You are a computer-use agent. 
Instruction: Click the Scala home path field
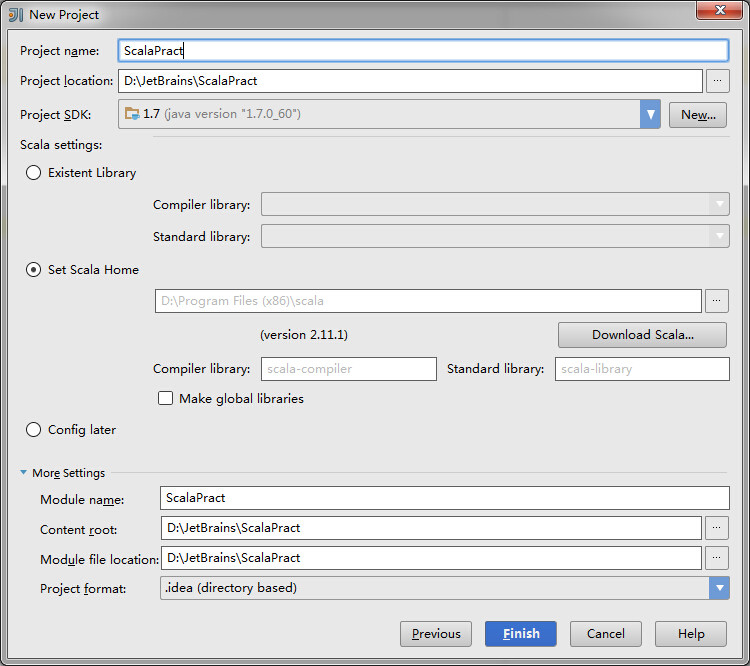pyautogui.click(x=428, y=301)
